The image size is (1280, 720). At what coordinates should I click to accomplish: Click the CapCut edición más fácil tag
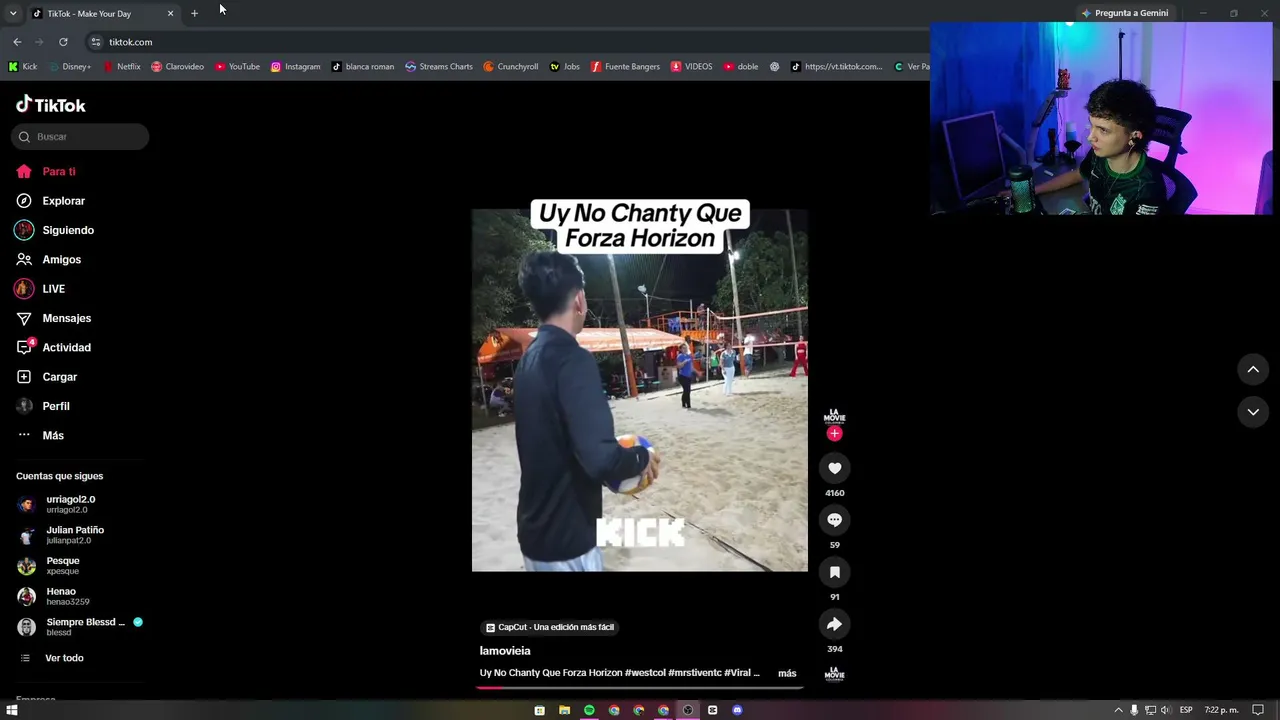(x=549, y=627)
